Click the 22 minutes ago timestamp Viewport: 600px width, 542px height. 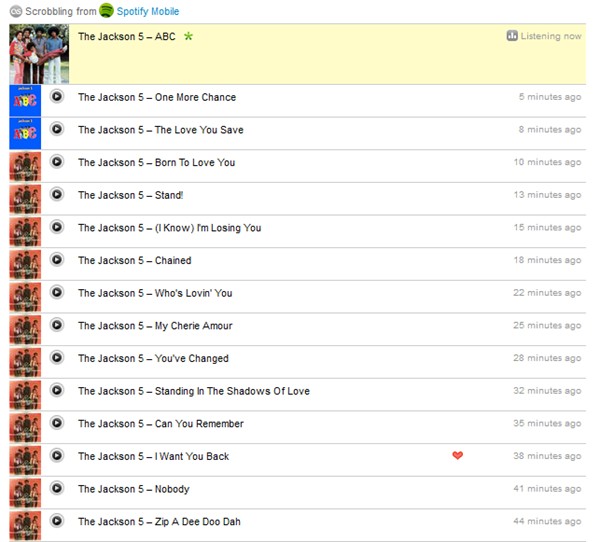click(547, 293)
